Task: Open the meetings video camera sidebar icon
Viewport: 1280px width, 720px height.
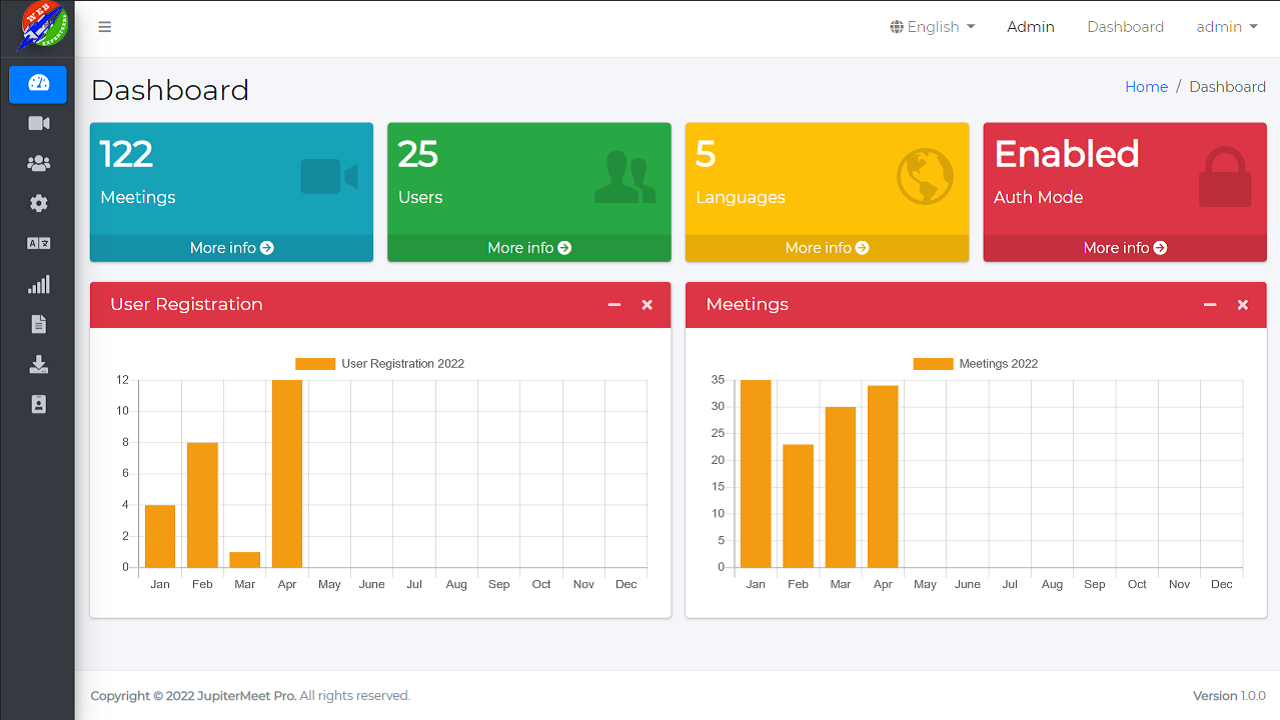Action: click(38, 124)
